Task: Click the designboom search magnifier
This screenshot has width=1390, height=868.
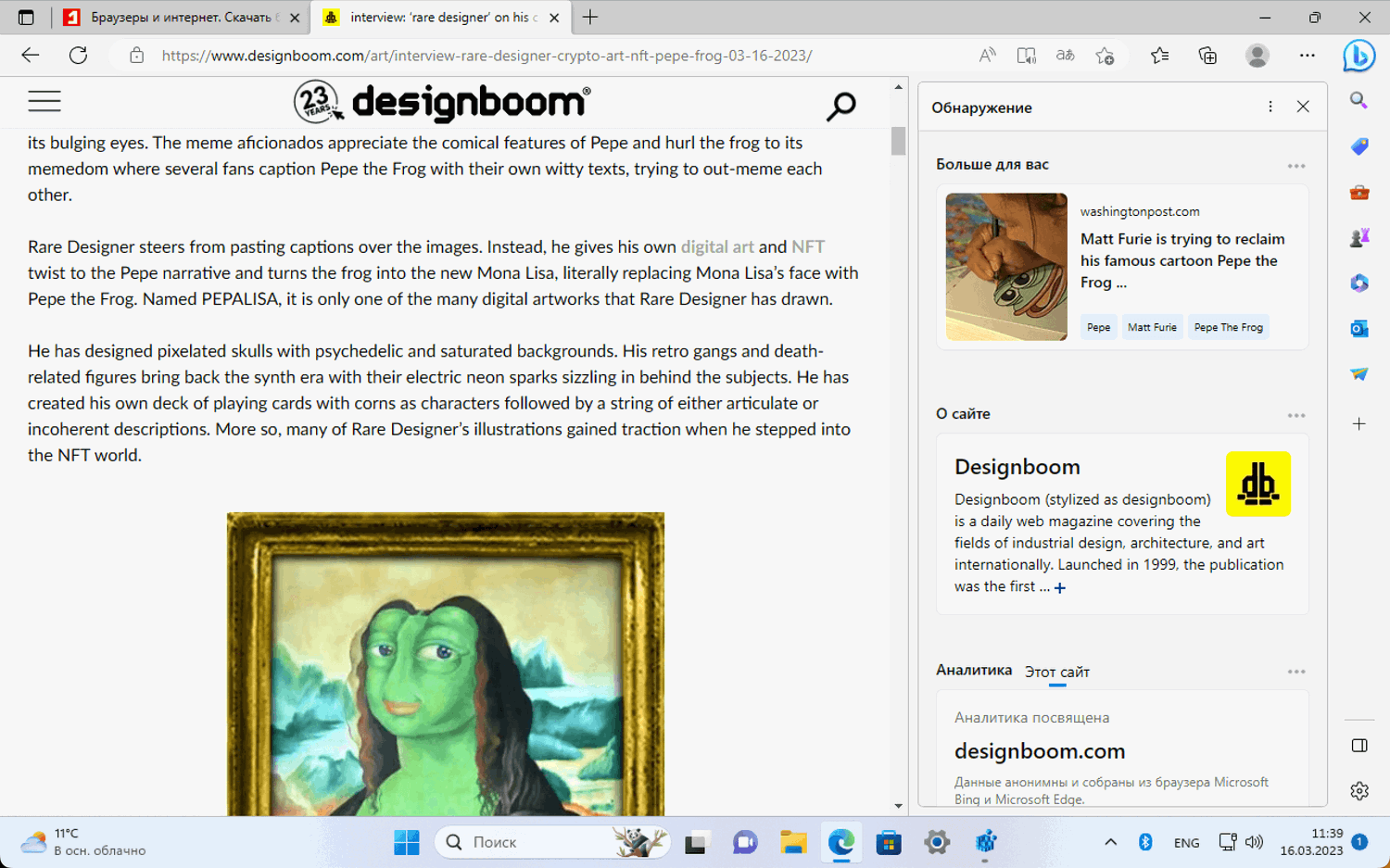Action: coord(840,107)
